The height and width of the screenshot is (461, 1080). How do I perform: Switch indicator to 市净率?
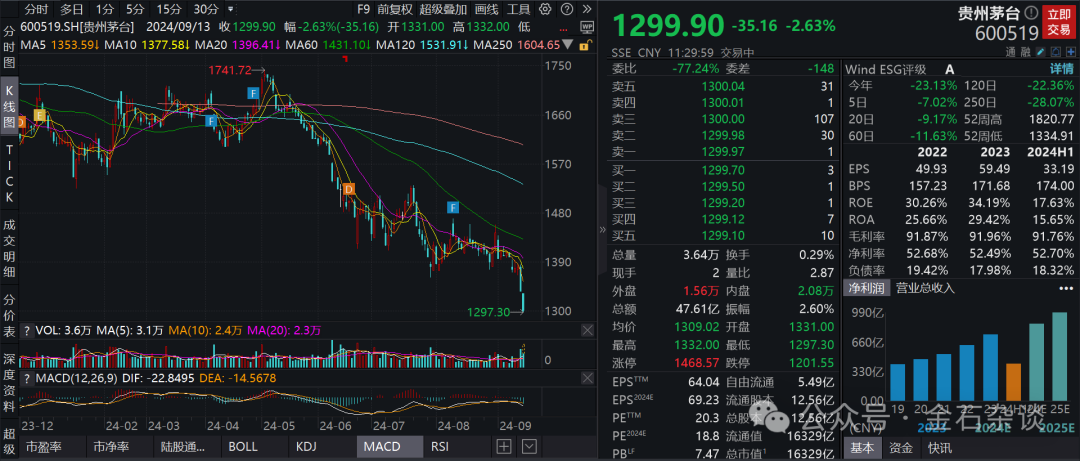[x=118, y=447]
